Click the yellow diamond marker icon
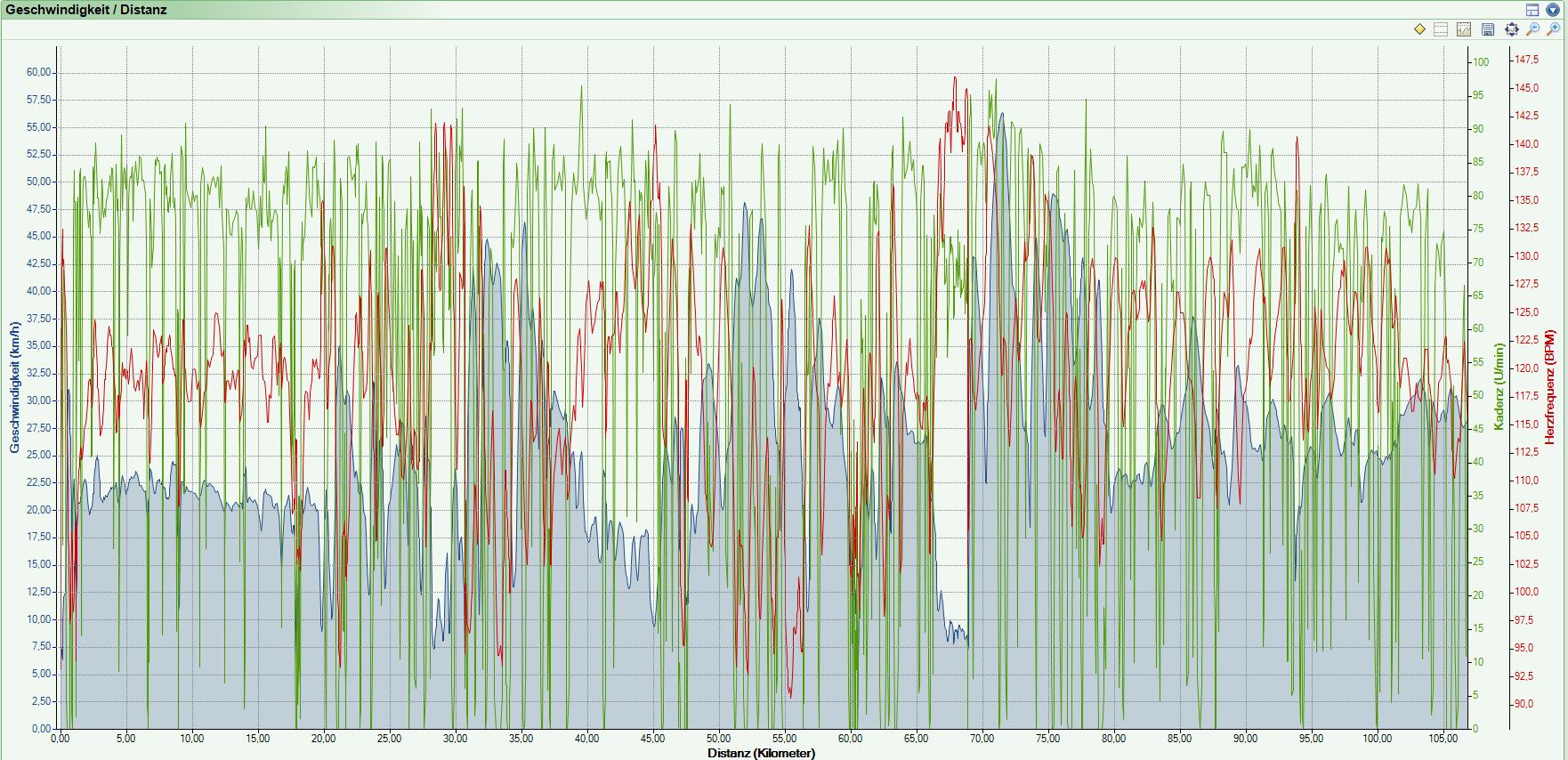This screenshot has height=760, width=1568. [1419, 29]
